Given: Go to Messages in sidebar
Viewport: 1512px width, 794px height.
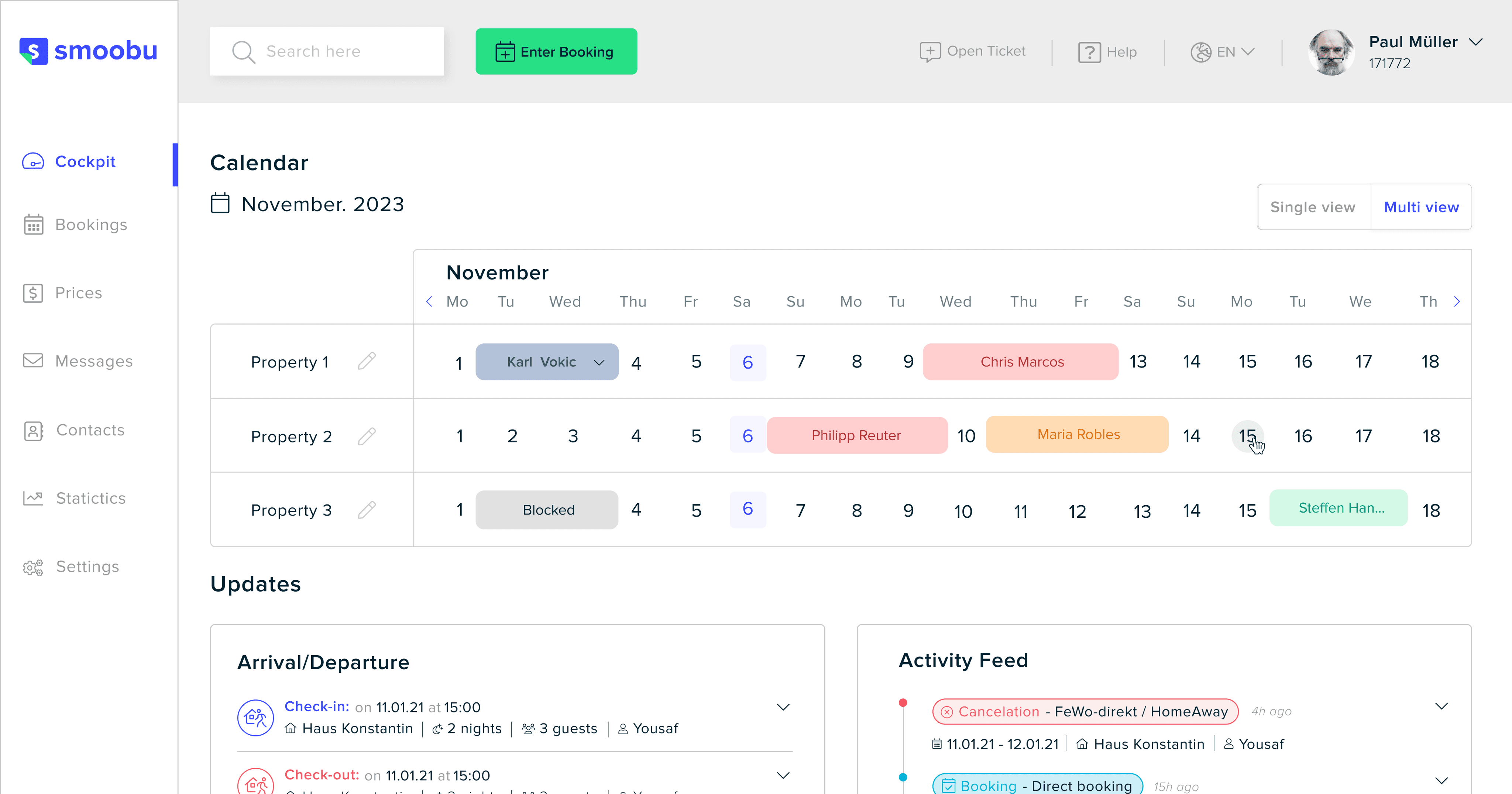Looking at the screenshot, I should (94, 361).
